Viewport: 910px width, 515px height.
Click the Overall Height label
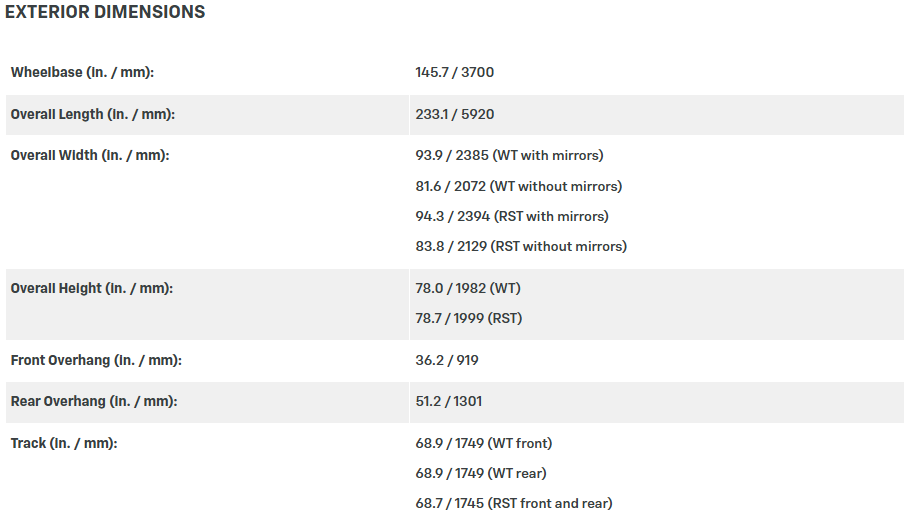92,289
